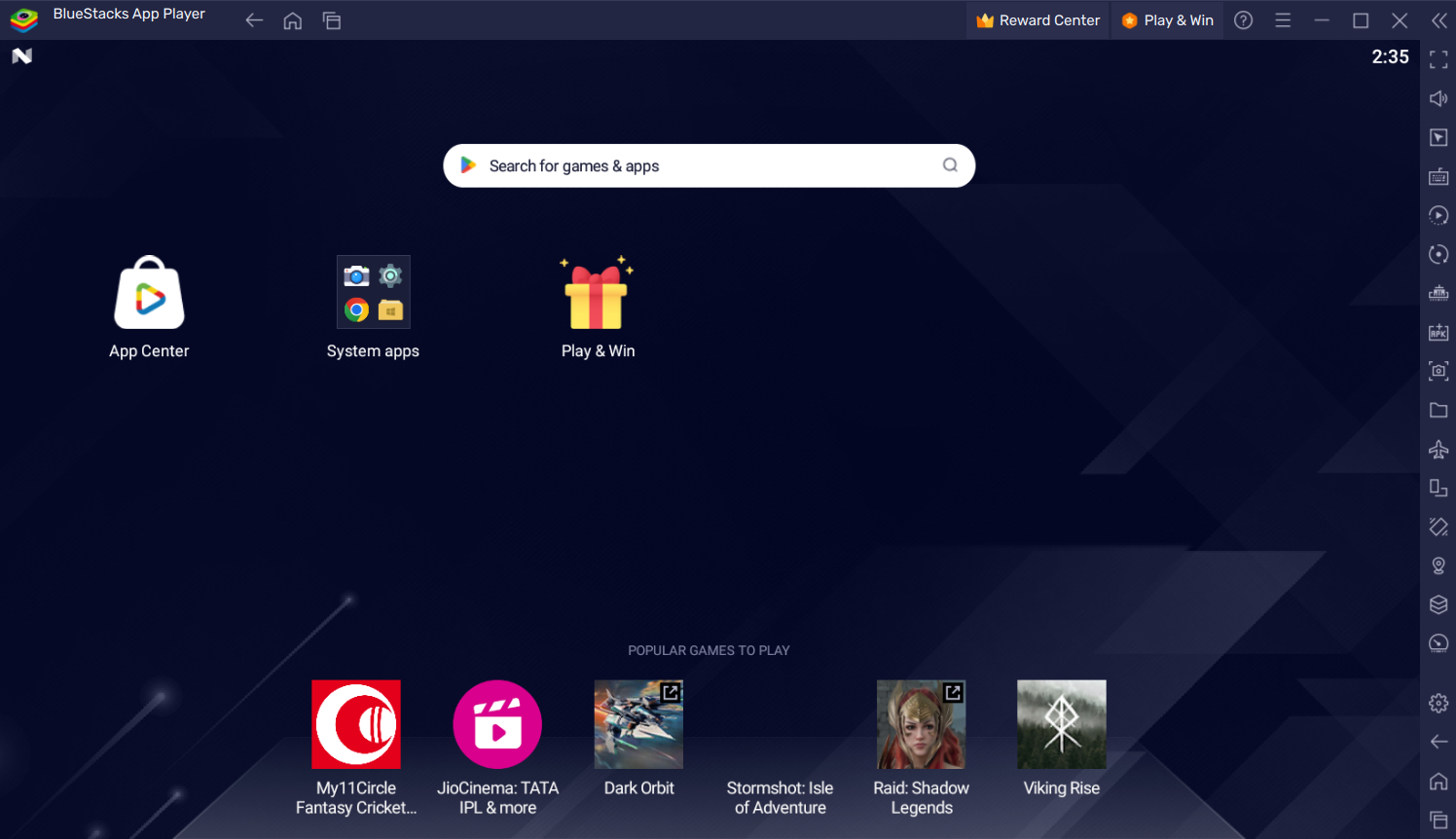Open Stormshot: Isle of Adventure label

pyautogui.click(x=780, y=798)
